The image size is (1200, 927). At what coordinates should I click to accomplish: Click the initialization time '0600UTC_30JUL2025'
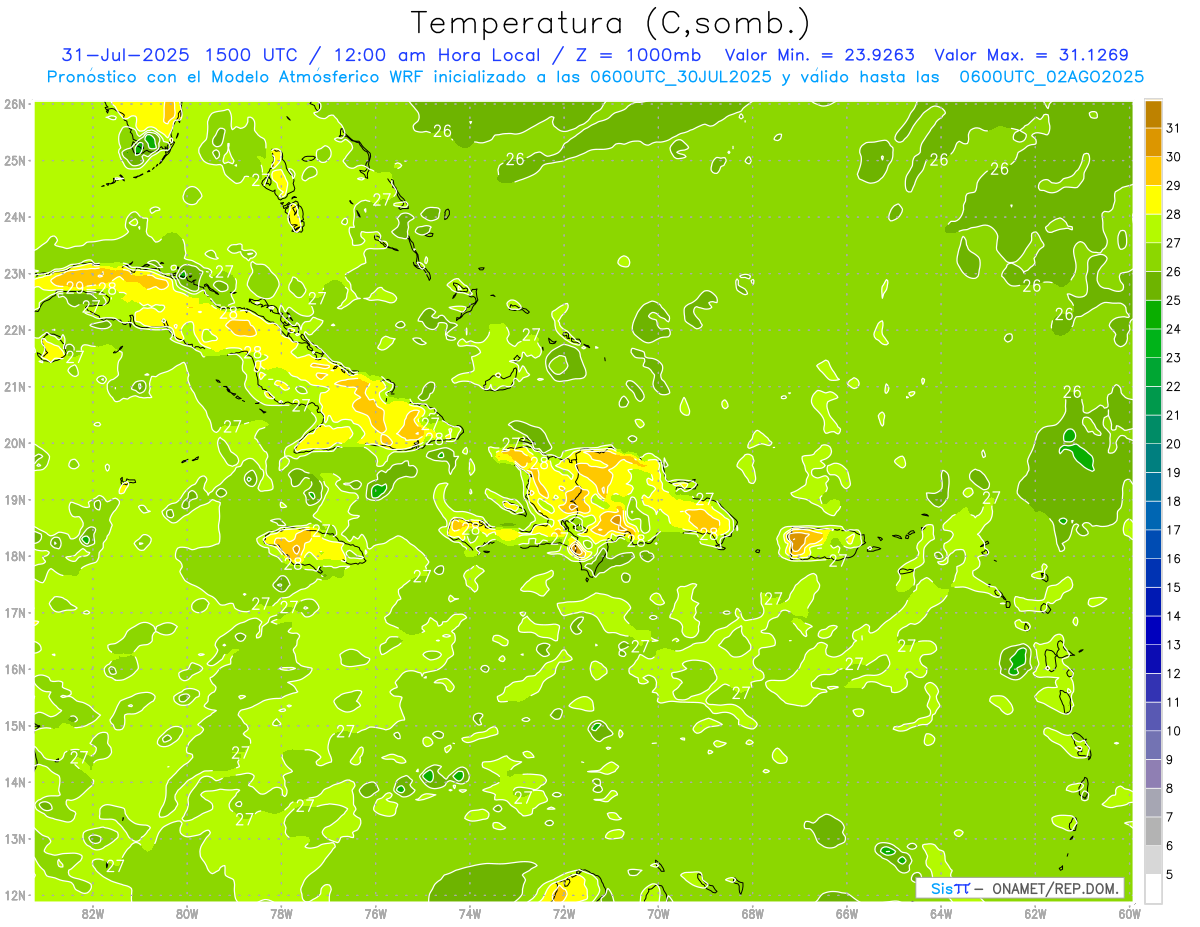tap(681, 77)
